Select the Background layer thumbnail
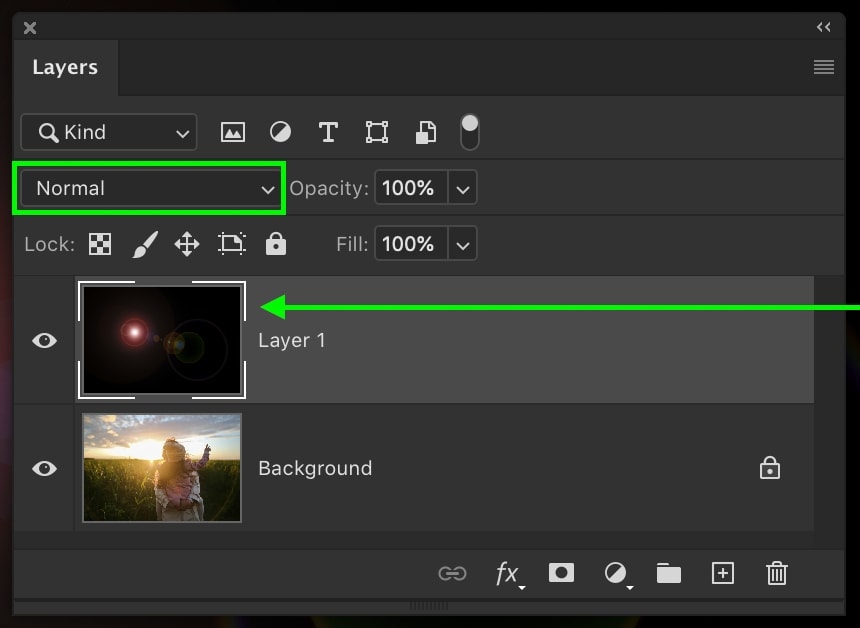The image size is (860, 628). 162,468
